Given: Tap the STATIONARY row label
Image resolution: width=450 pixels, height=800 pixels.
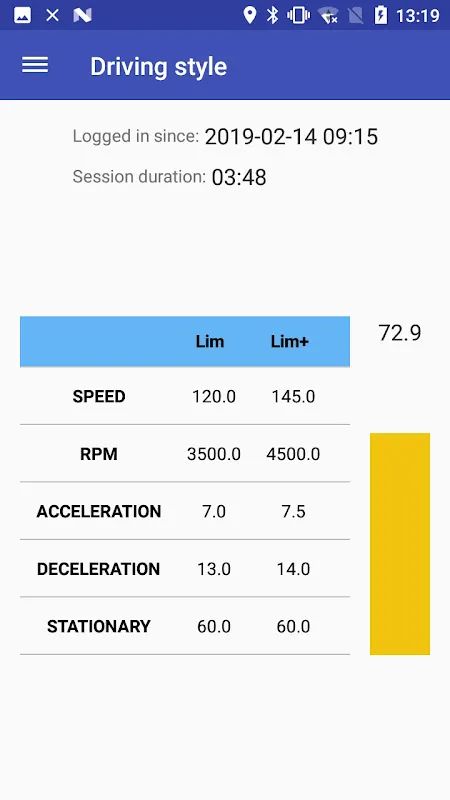Looking at the screenshot, I should click(99, 626).
